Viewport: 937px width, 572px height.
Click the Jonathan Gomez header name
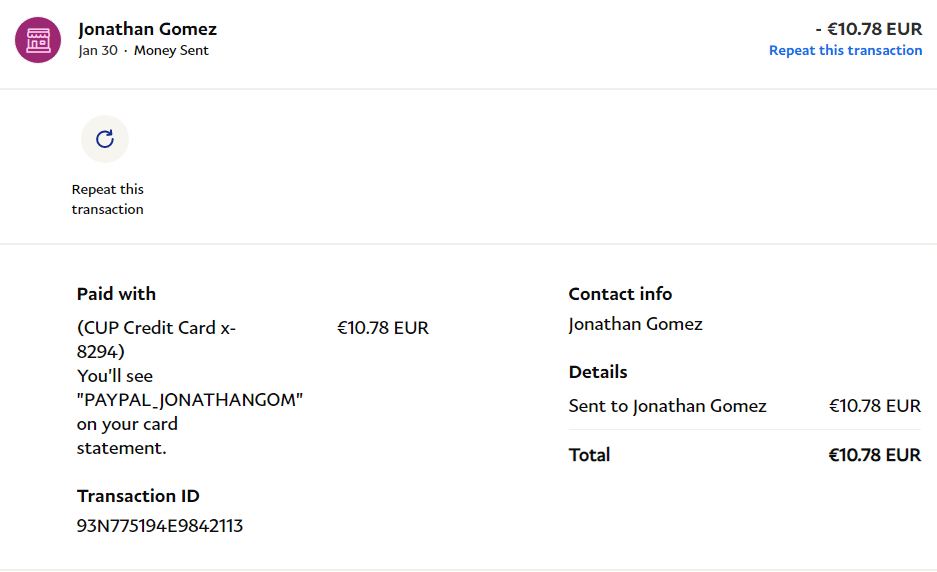(x=147, y=29)
